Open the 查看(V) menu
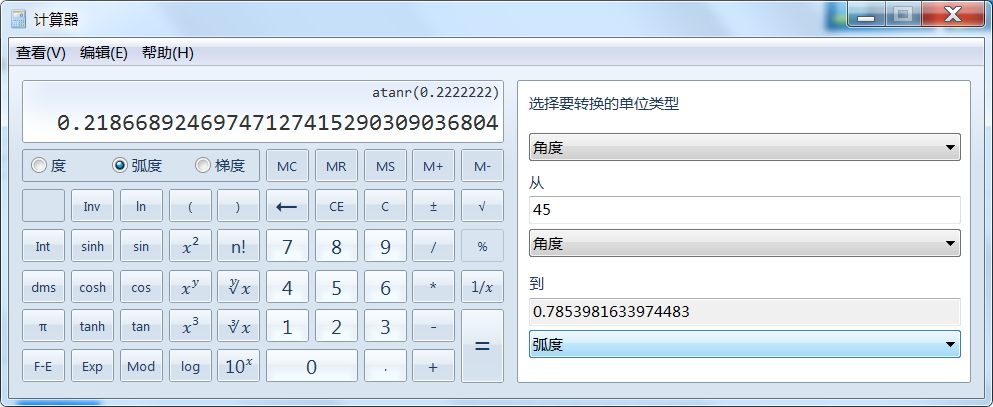 pyautogui.click(x=41, y=53)
